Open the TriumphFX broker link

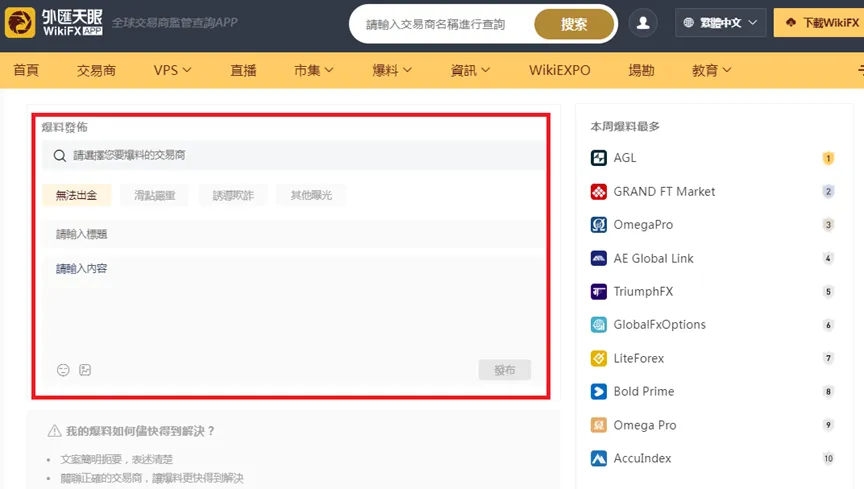[643, 292]
